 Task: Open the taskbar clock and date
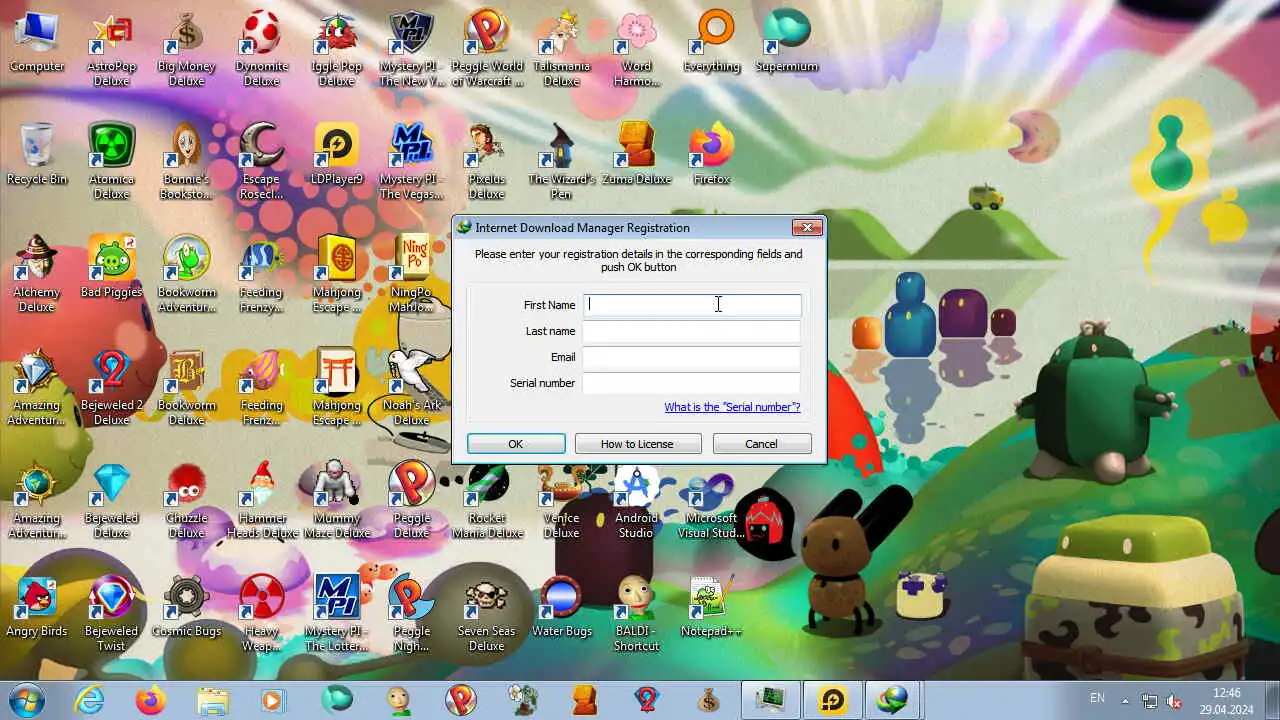click(1226, 700)
